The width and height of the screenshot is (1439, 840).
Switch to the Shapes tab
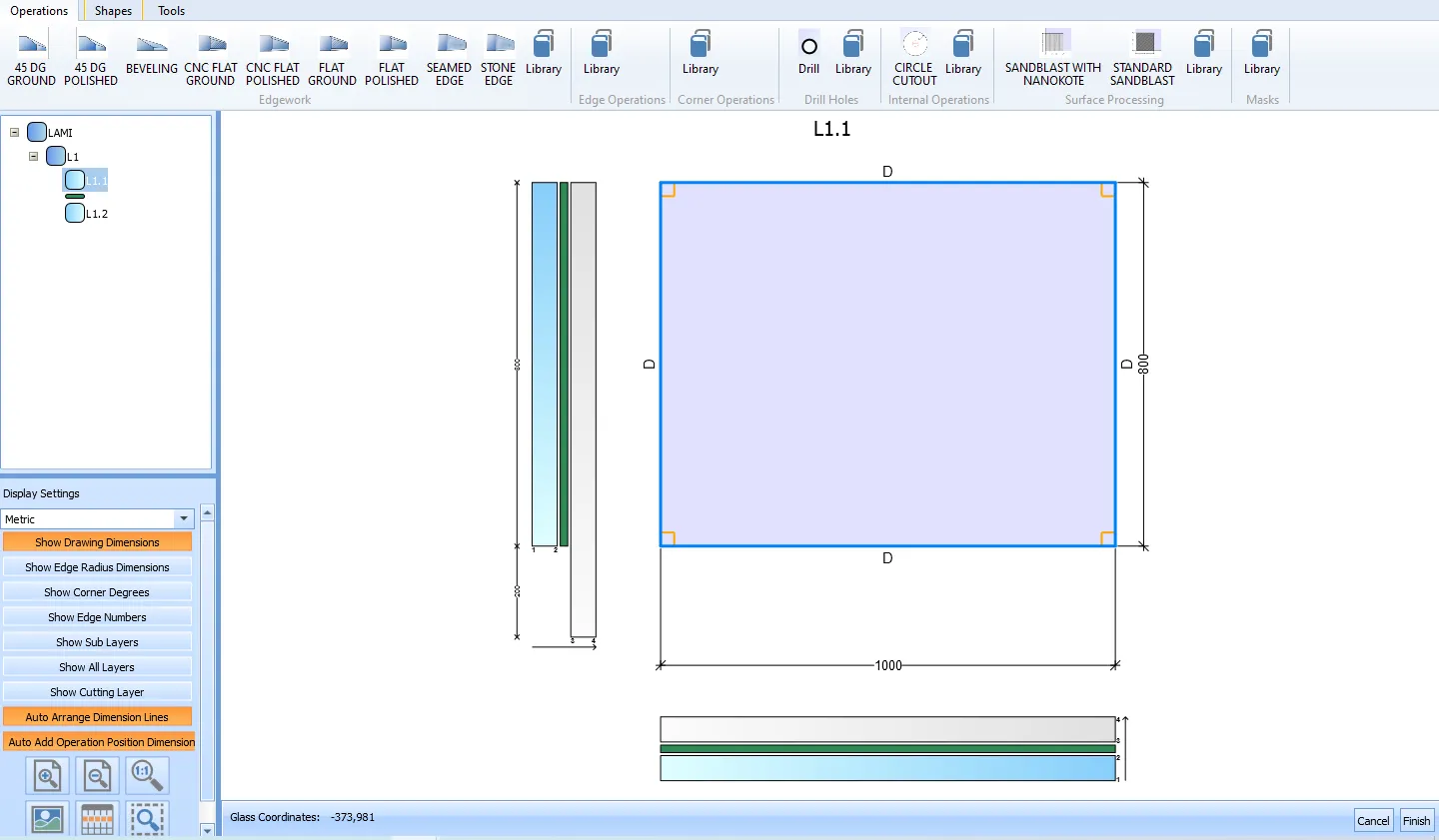pyautogui.click(x=113, y=11)
